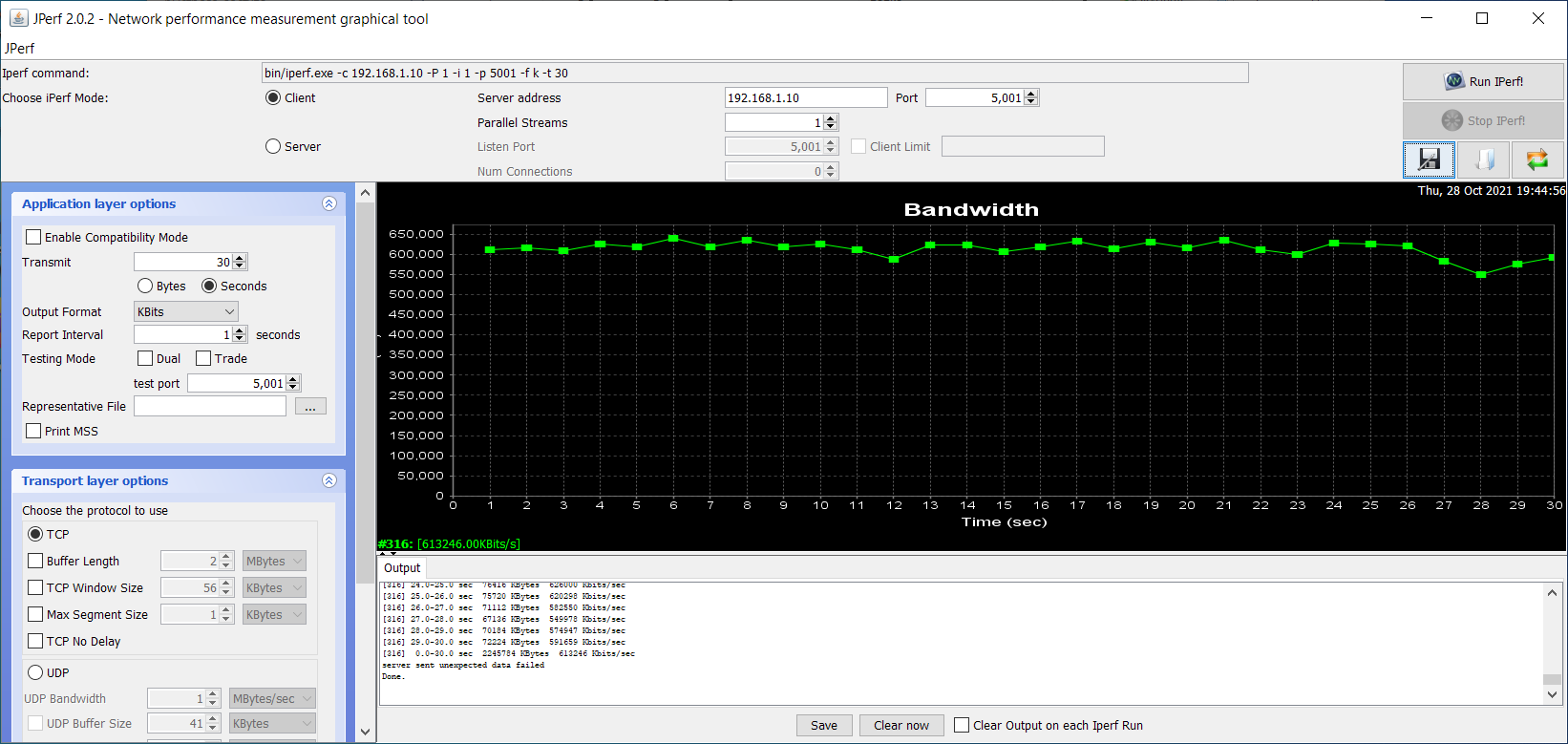Click the 'Done.' line in the output
This screenshot has width=1568, height=744.
point(393,676)
